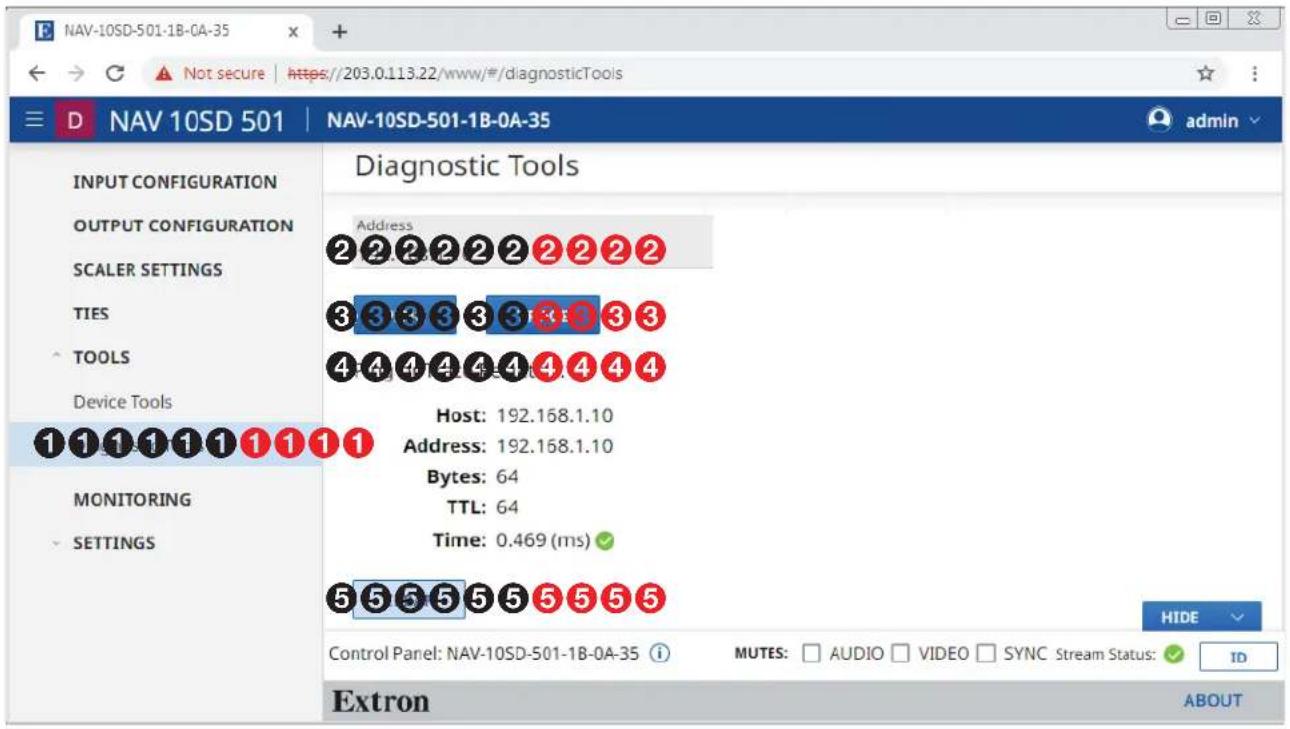This screenshot has height=729, width=1290.
Task: Go to SCALER SETTINGS
Action: (x=148, y=270)
